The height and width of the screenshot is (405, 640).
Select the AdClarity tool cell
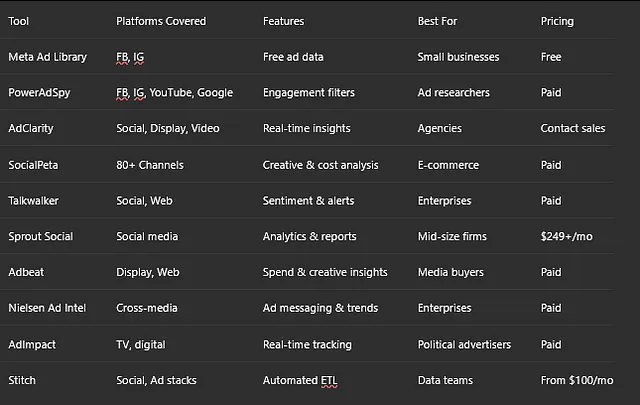31,129
